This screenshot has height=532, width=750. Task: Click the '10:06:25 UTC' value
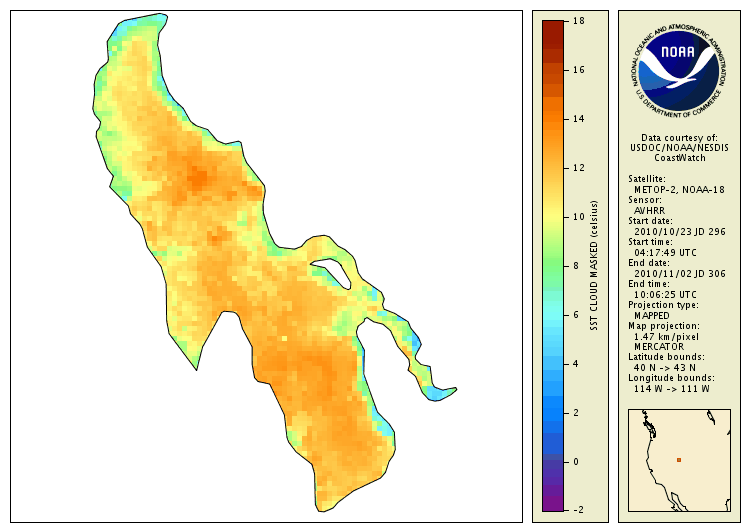(x=665, y=295)
